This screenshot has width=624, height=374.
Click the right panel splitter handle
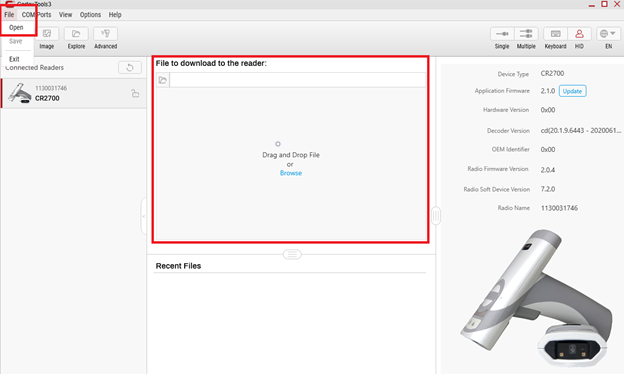(436, 216)
